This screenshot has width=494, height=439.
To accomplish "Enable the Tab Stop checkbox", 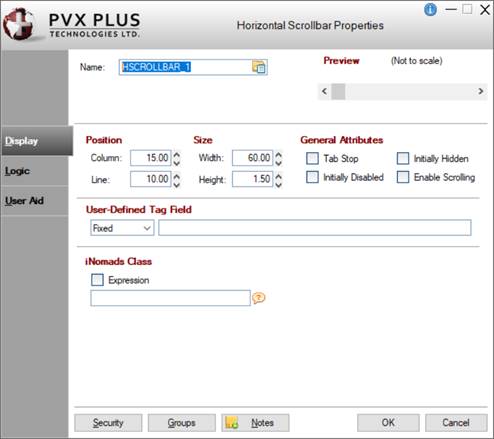I will (x=312, y=158).
